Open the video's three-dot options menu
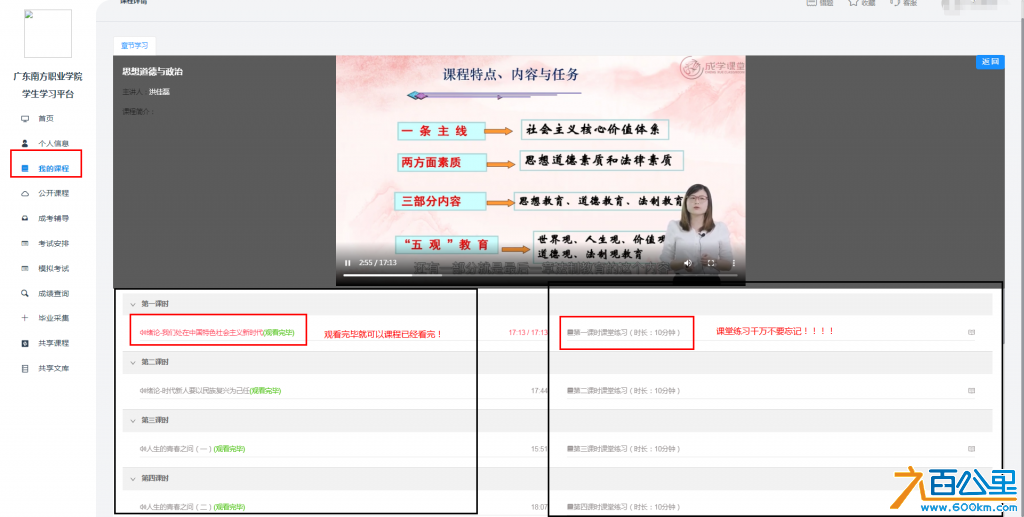This screenshot has width=1024, height=517. [x=733, y=263]
